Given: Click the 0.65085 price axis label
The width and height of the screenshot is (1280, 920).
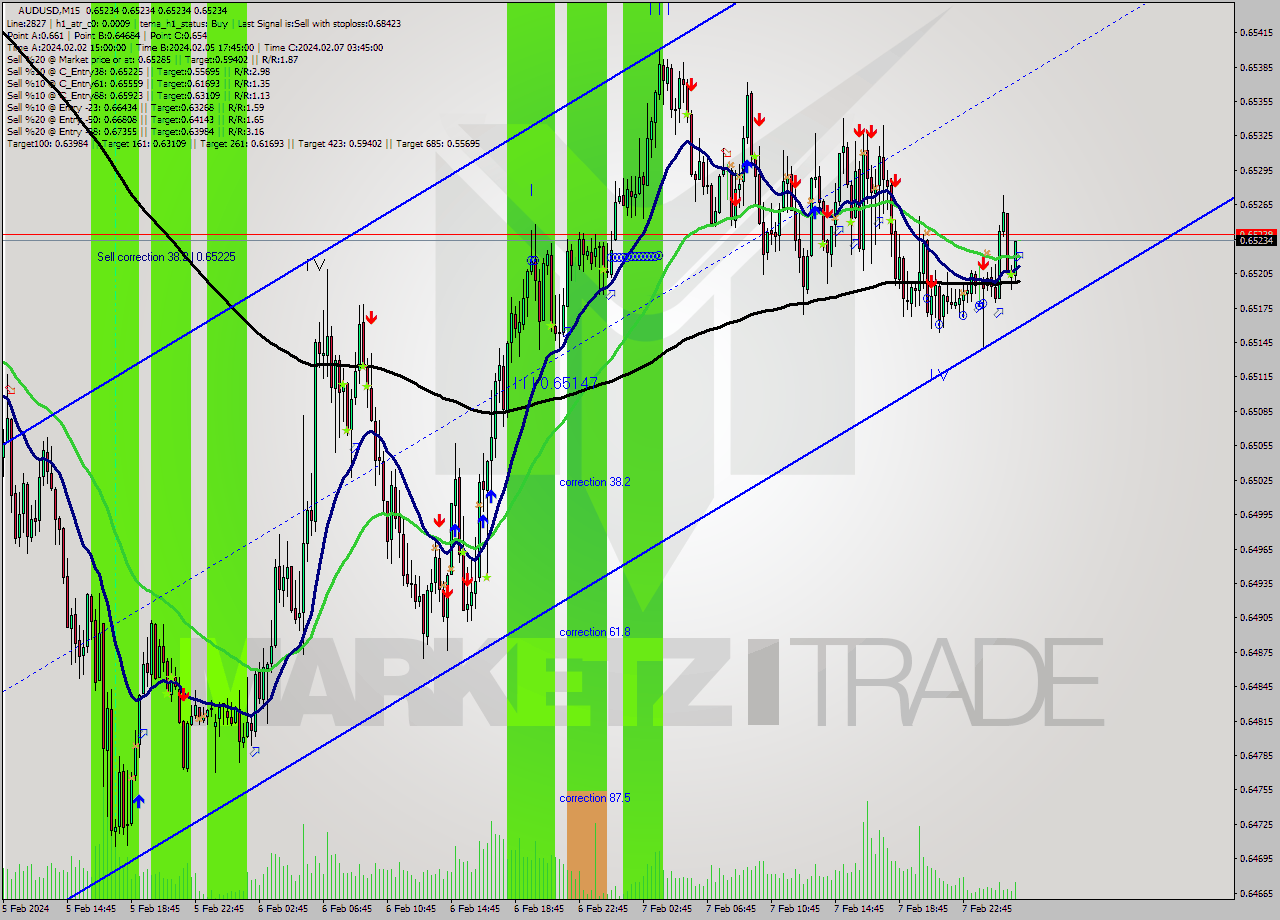Looking at the screenshot, I should 1256,411.
